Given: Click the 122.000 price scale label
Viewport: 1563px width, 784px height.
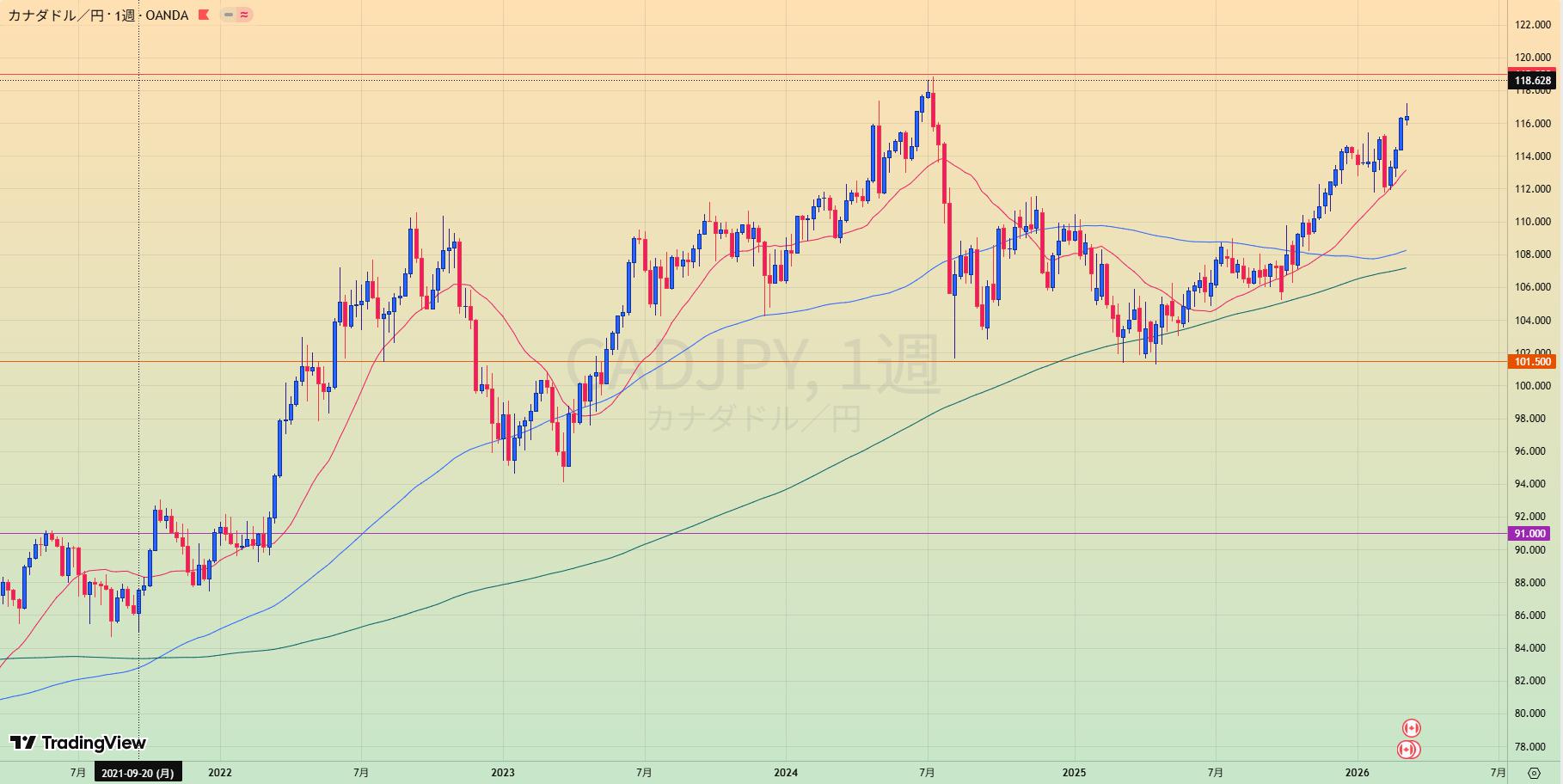Looking at the screenshot, I should [x=1533, y=25].
